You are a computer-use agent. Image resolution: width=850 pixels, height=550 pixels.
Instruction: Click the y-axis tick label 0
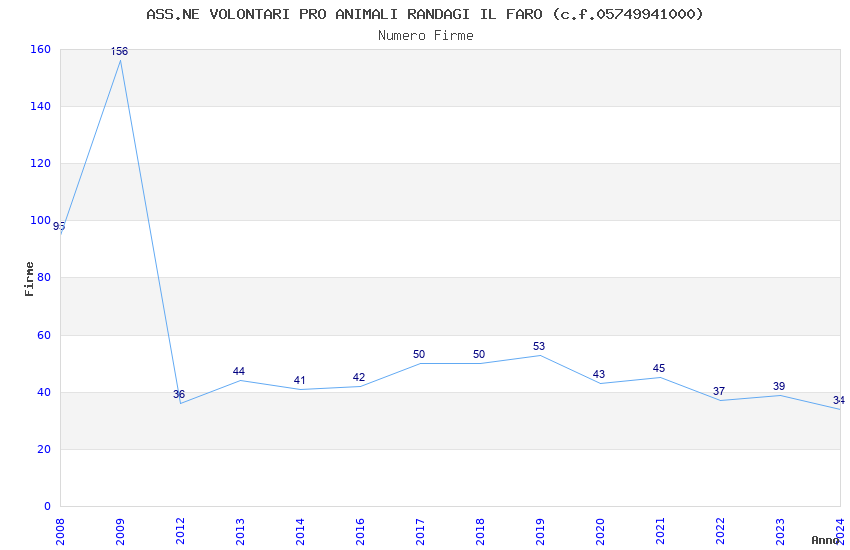(x=48, y=506)
